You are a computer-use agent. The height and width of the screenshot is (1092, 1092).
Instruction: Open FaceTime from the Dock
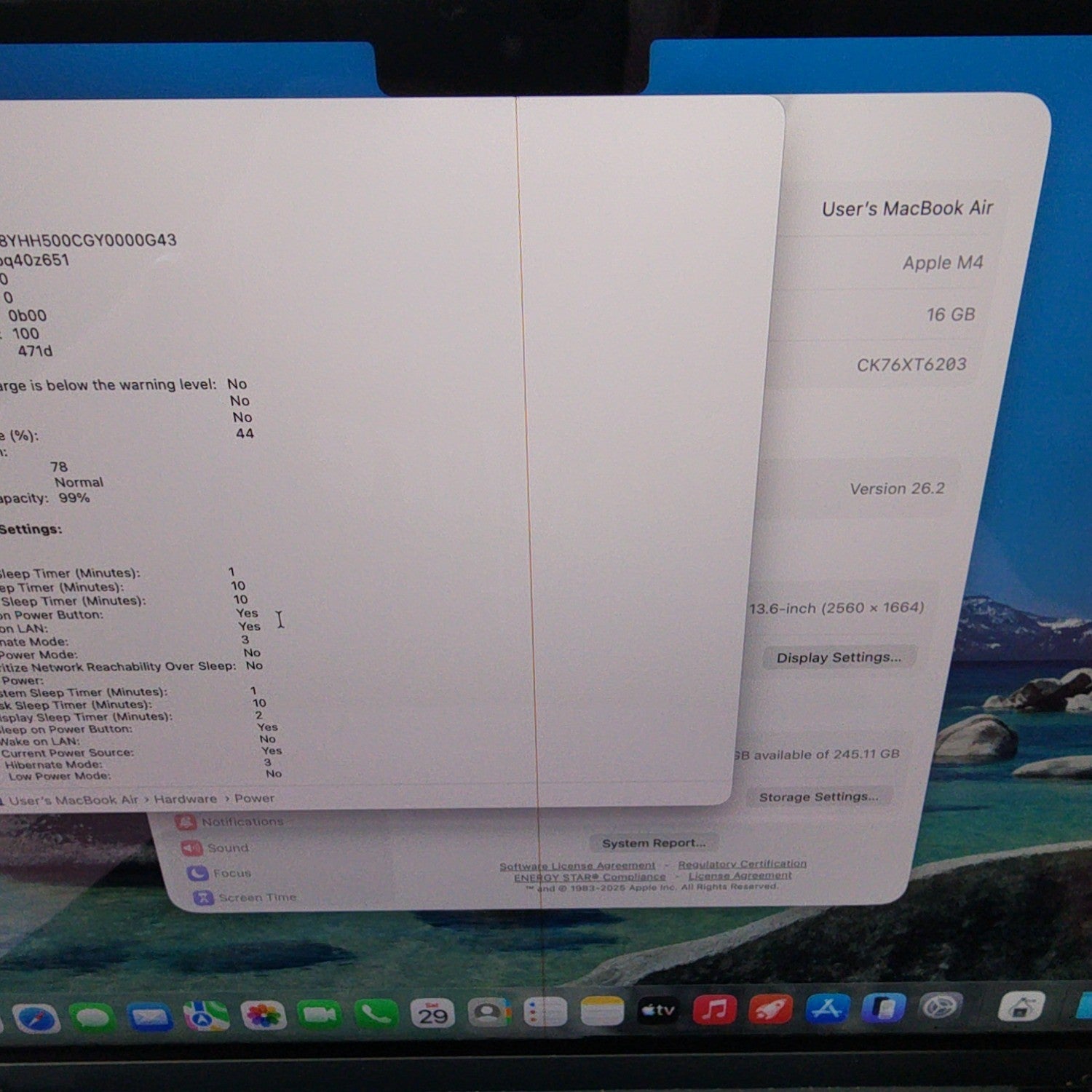click(x=320, y=1015)
